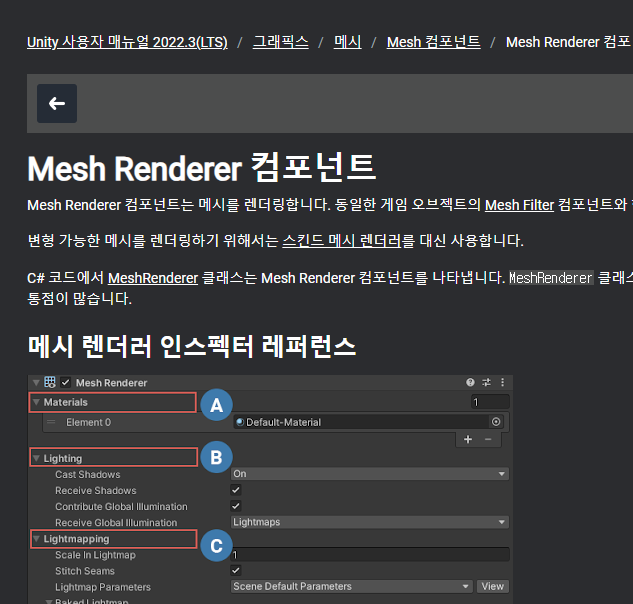Viewport: 633px width, 604px height.
Task: Click the Mesh Renderer 컴포넌트 page heading
Action: coord(202,168)
